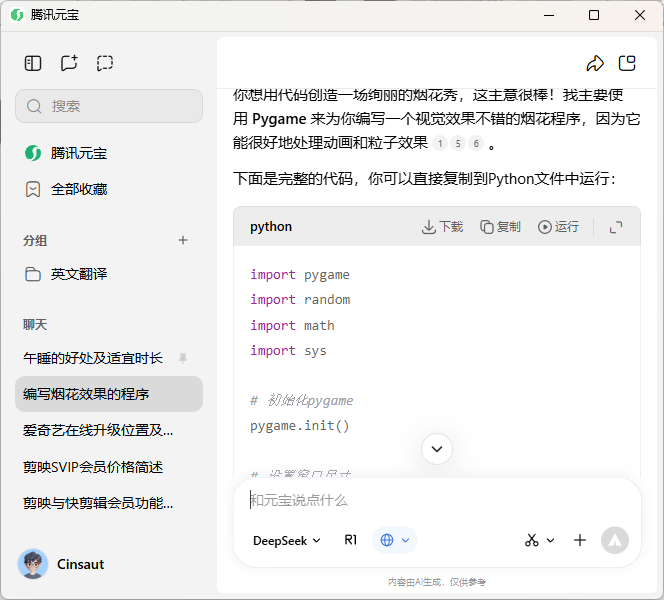Toggle the globe web search option
This screenshot has width=664, height=600.
point(395,540)
